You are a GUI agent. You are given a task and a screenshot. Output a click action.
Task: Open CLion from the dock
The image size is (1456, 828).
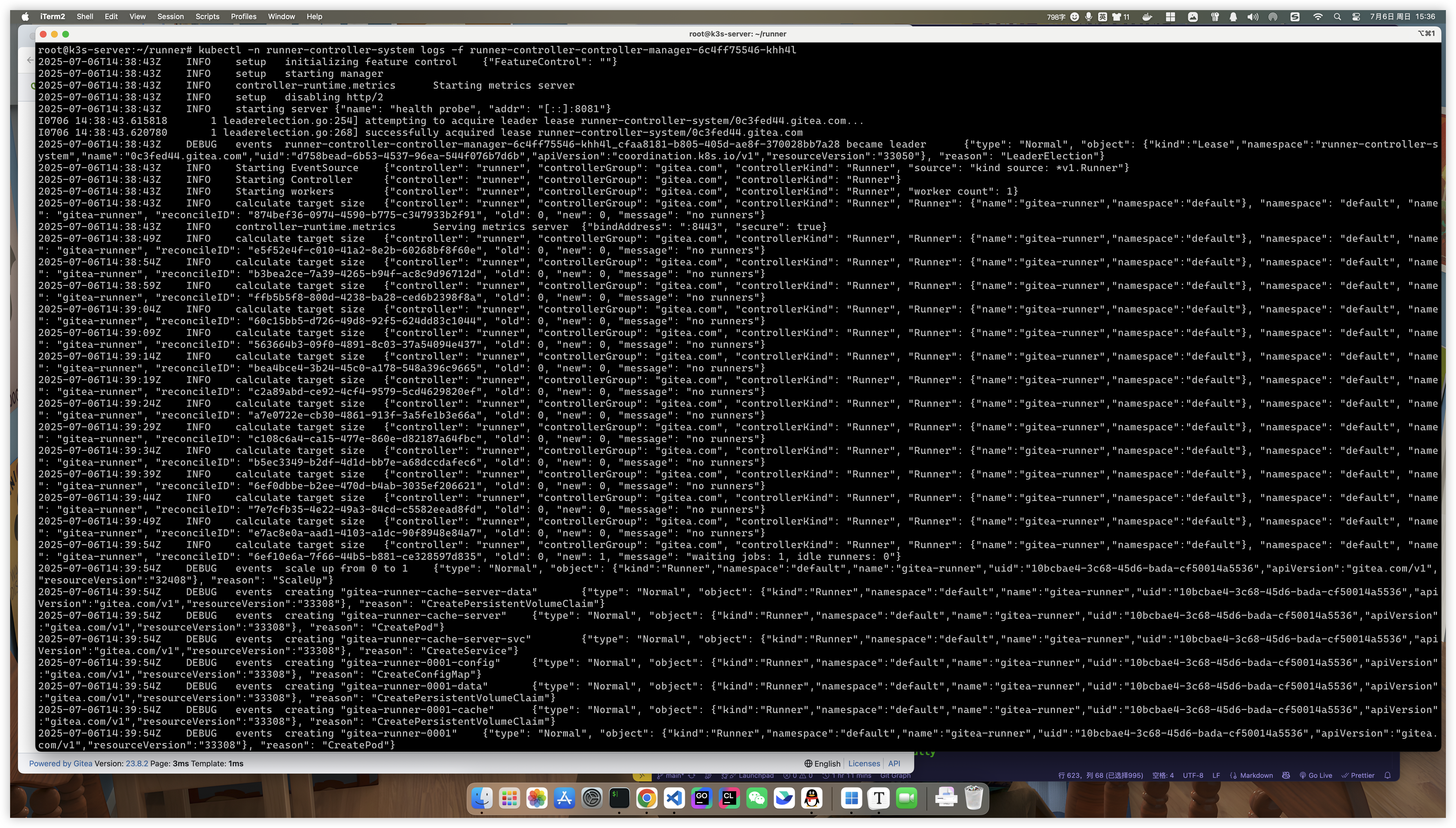point(729,798)
